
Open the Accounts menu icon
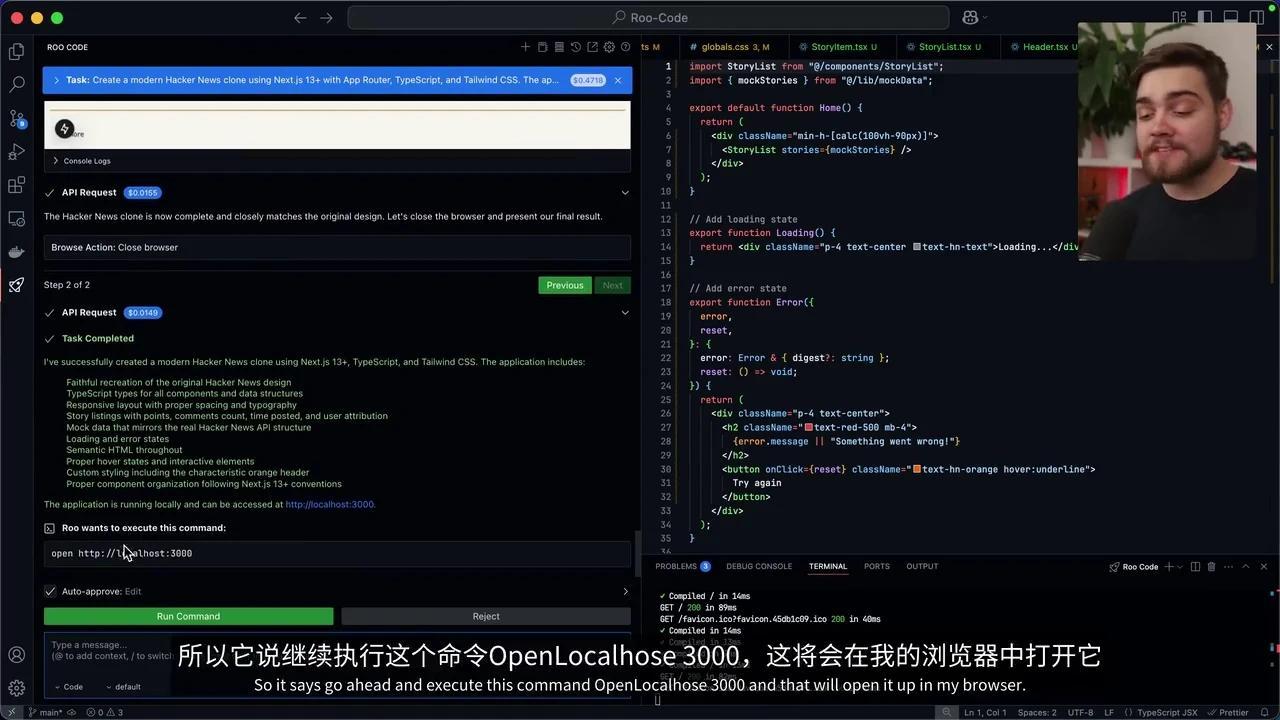point(16,655)
